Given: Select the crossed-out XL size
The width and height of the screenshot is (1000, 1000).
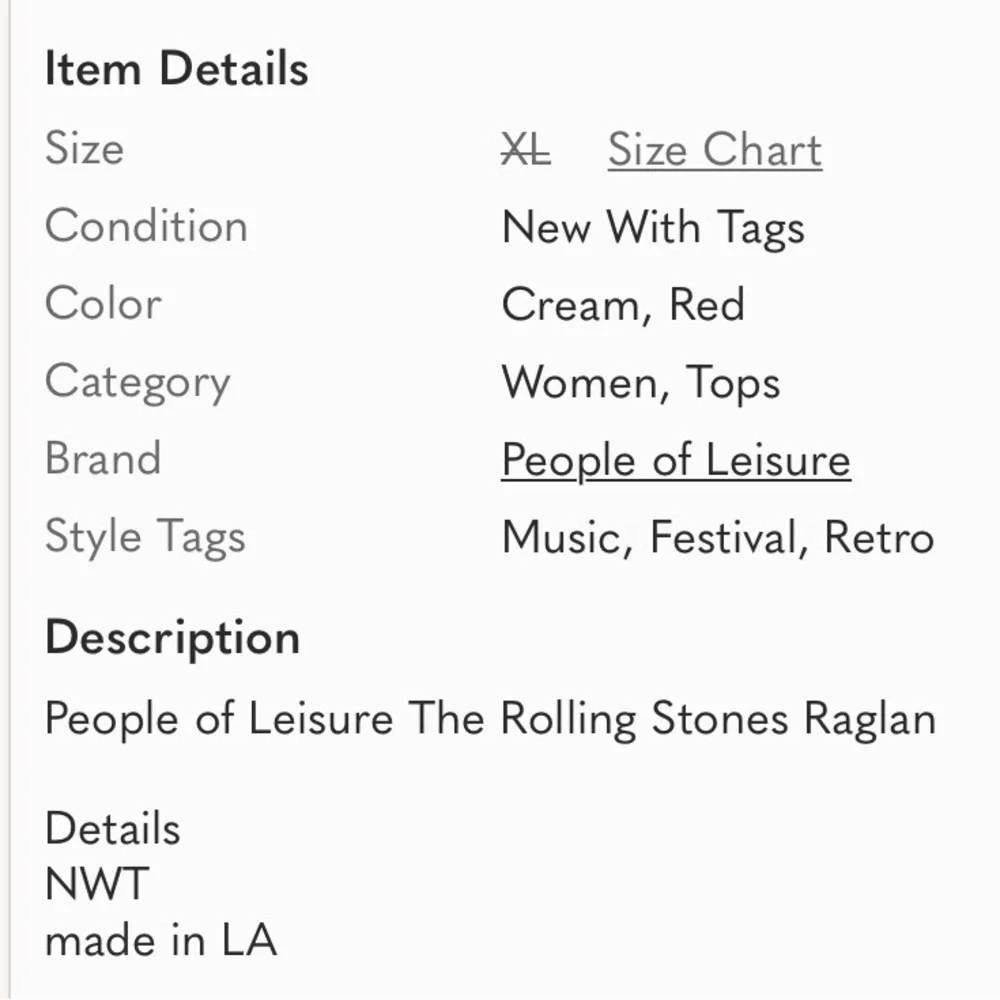Looking at the screenshot, I should point(526,150).
